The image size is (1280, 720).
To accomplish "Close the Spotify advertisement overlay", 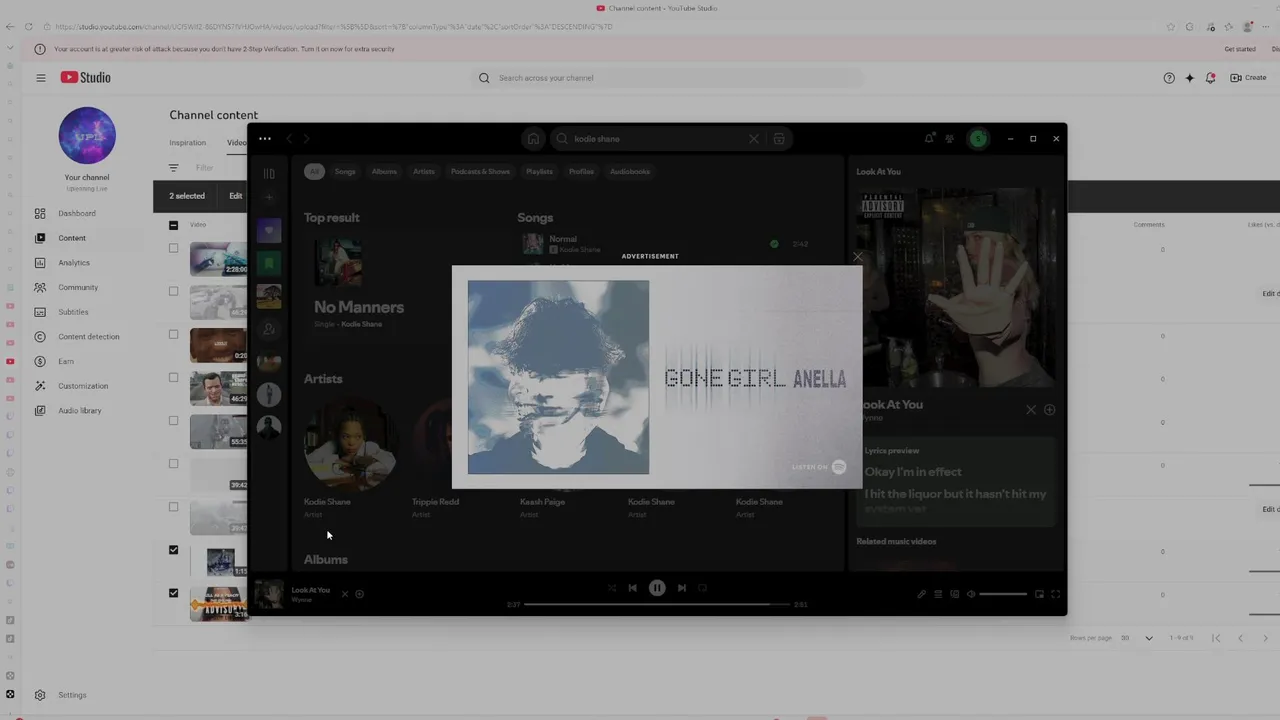I will click(858, 257).
